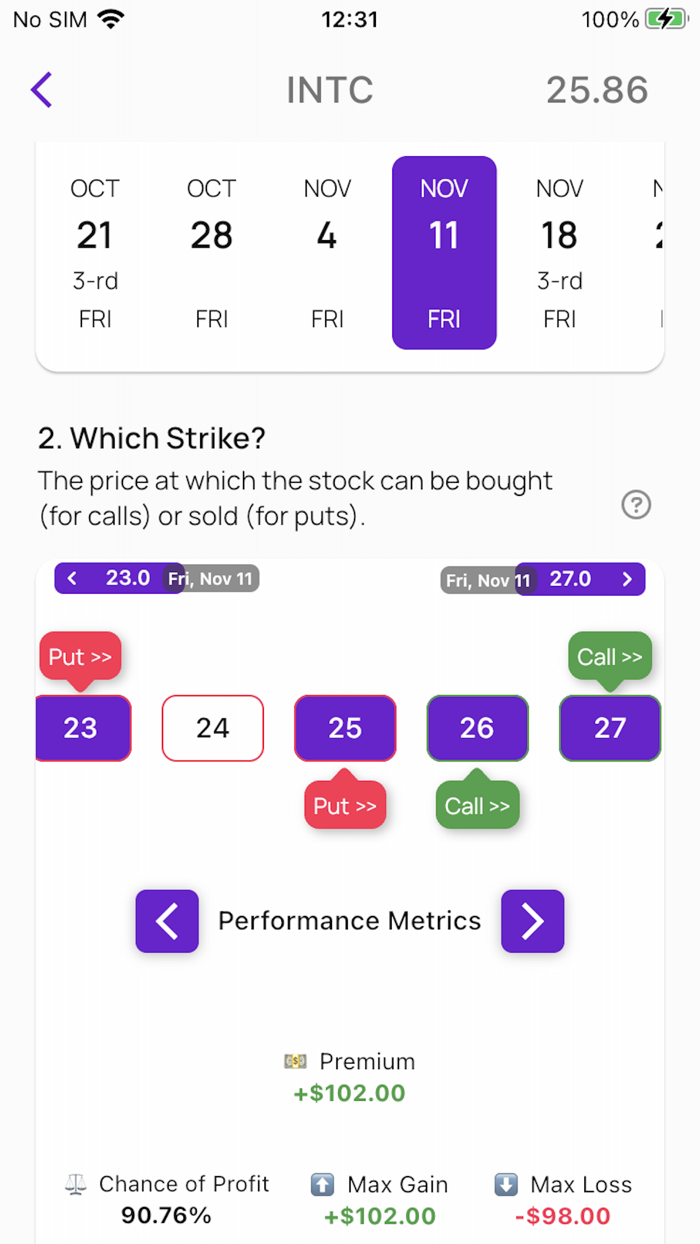Open the question mark help icon
Viewport: 700px width, 1244px height.
pyautogui.click(x=636, y=505)
